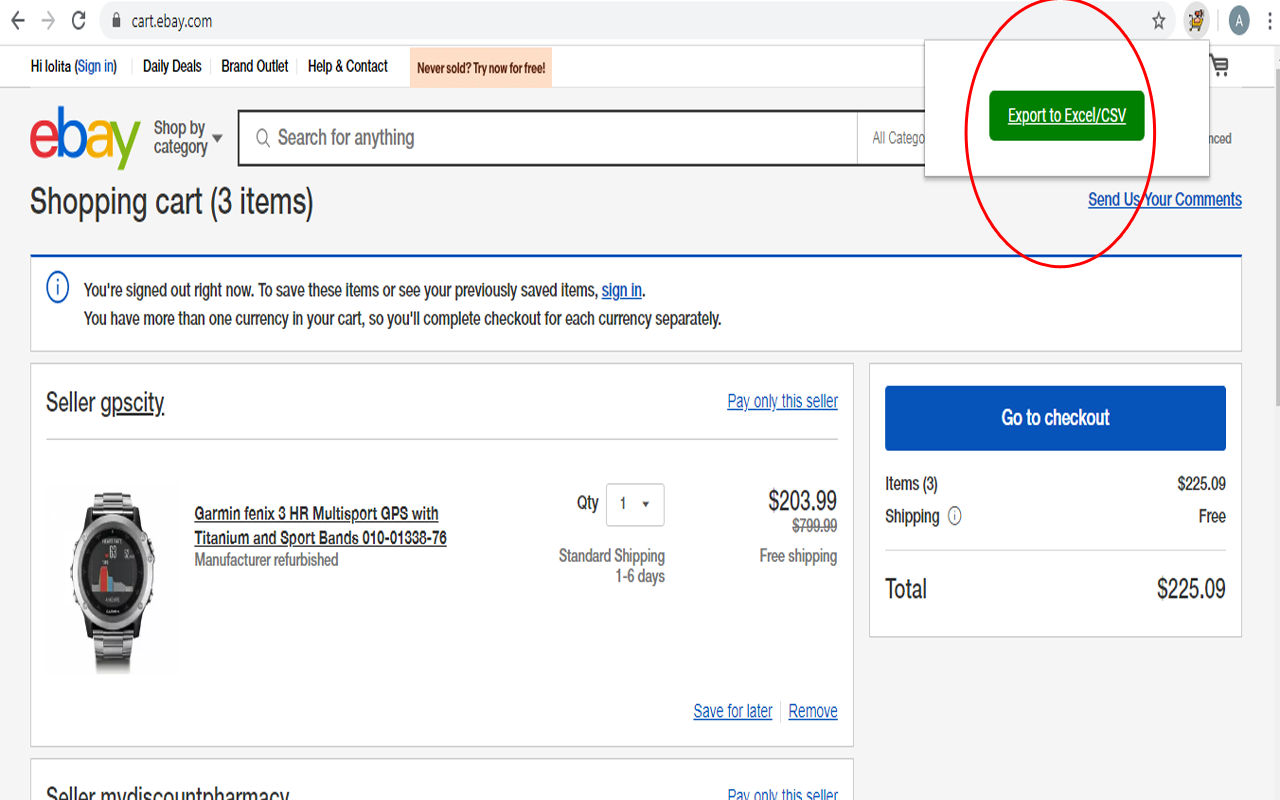
Task: Open Help & Contact
Action: (x=347, y=66)
